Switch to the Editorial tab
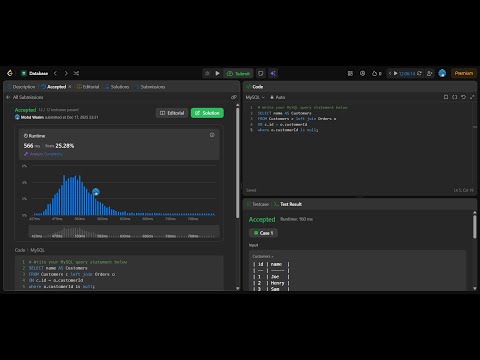Image resolution: width=480 pixels, height=360 pixels. point(88,87)
